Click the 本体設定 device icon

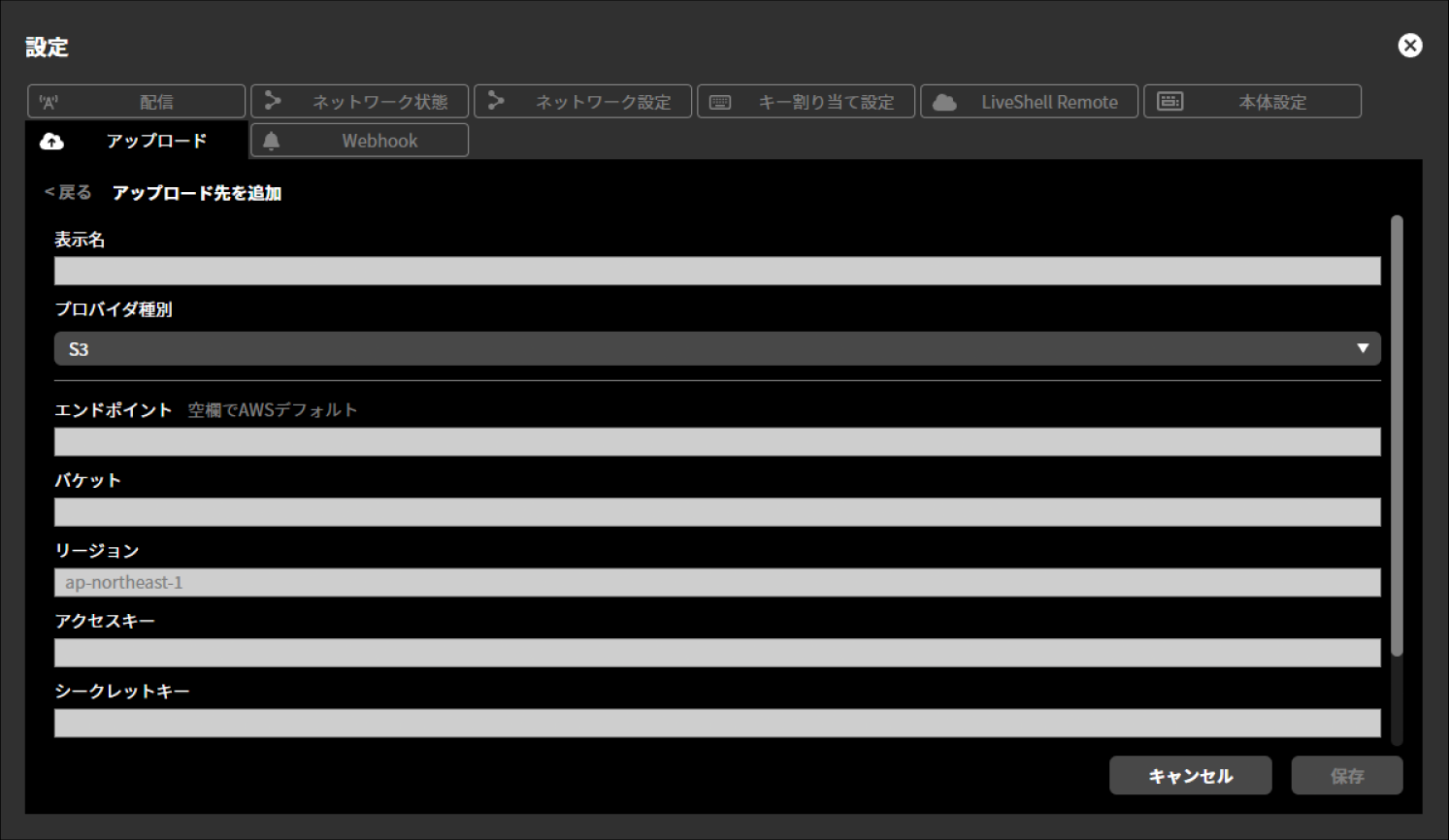pyautogui.click(x=1170, y=102)
